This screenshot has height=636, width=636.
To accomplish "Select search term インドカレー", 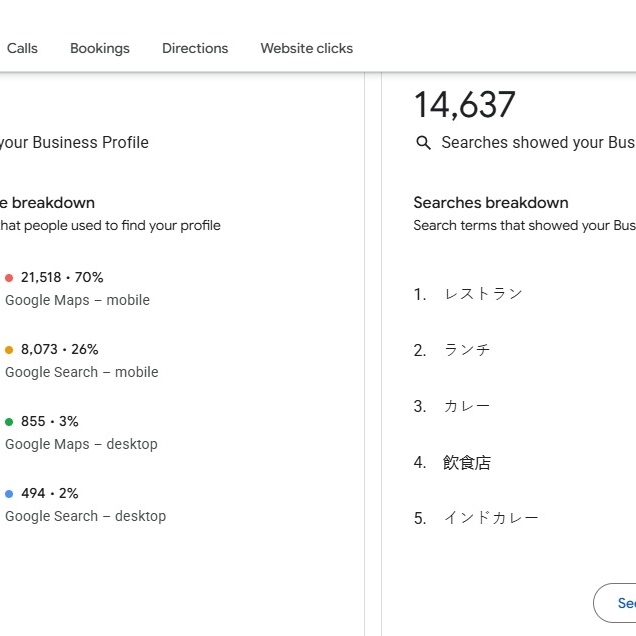I will pos(491,518).
